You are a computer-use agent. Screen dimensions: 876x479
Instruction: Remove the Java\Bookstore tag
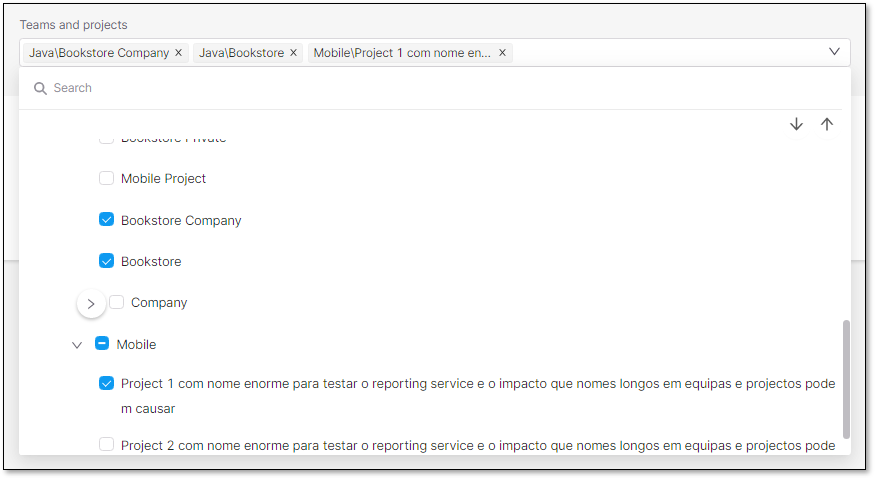[x=293, y=53]
